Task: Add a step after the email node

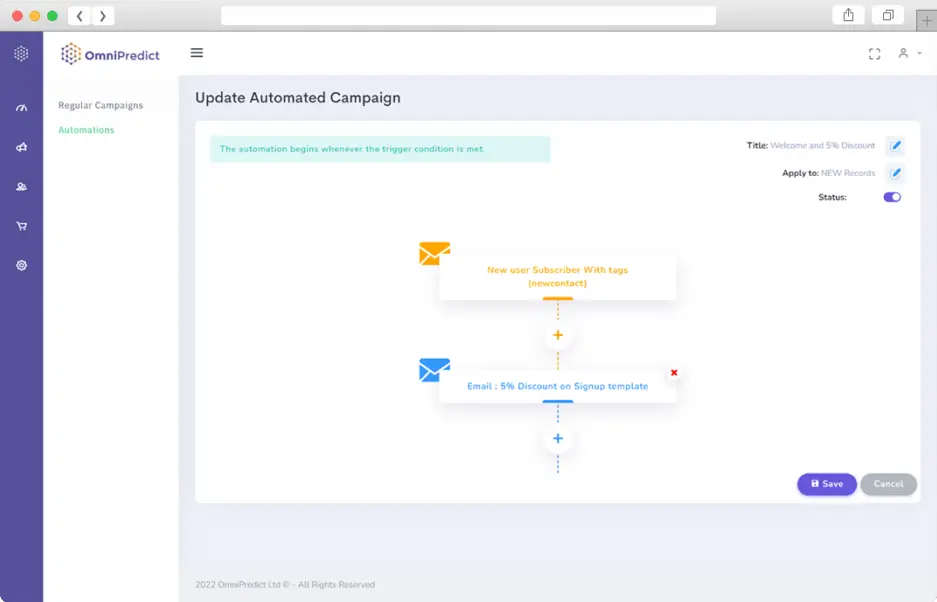Action: click(x=558, y=438)
